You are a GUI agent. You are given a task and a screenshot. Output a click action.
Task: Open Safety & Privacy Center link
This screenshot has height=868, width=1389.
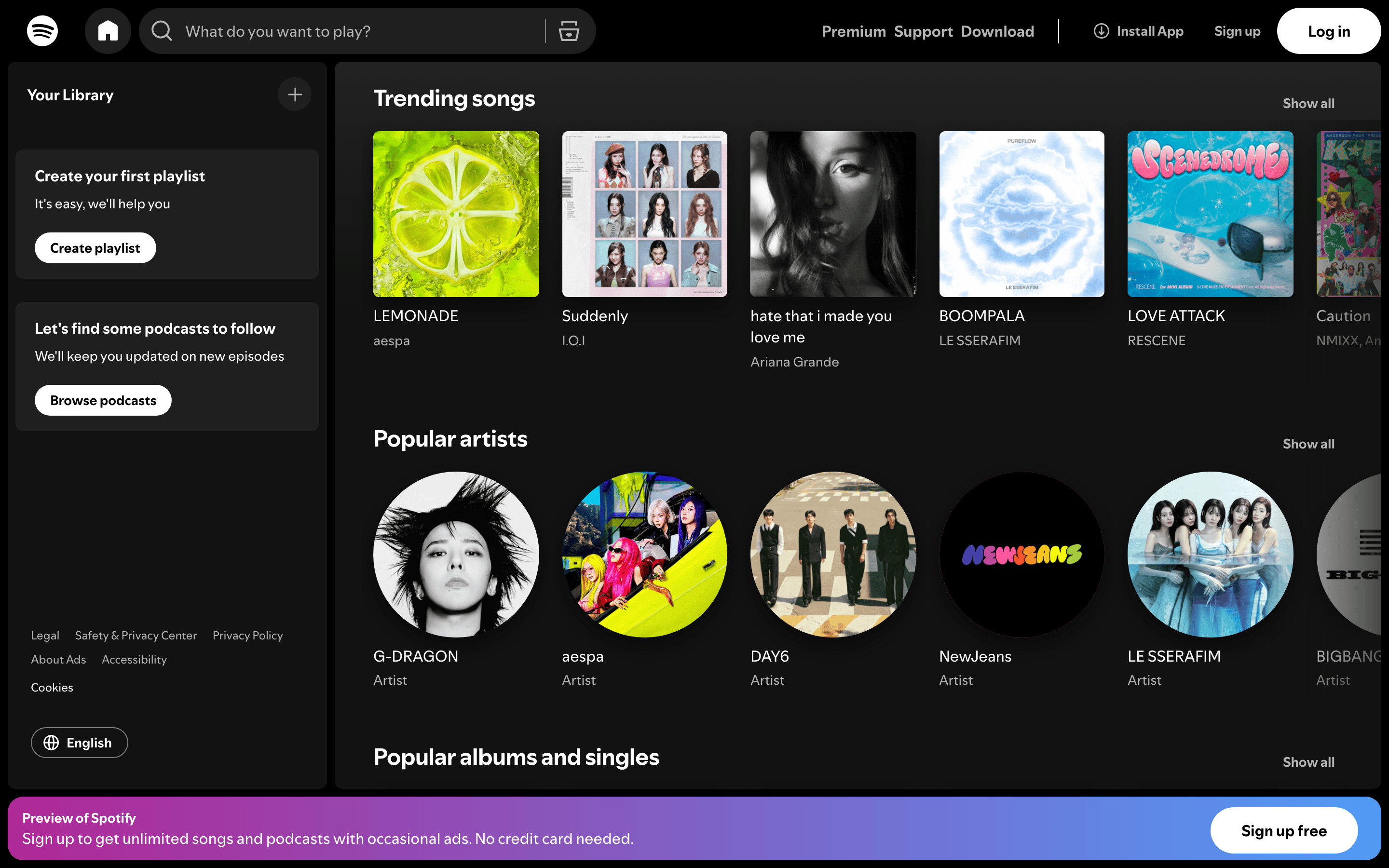click(136, 636)
